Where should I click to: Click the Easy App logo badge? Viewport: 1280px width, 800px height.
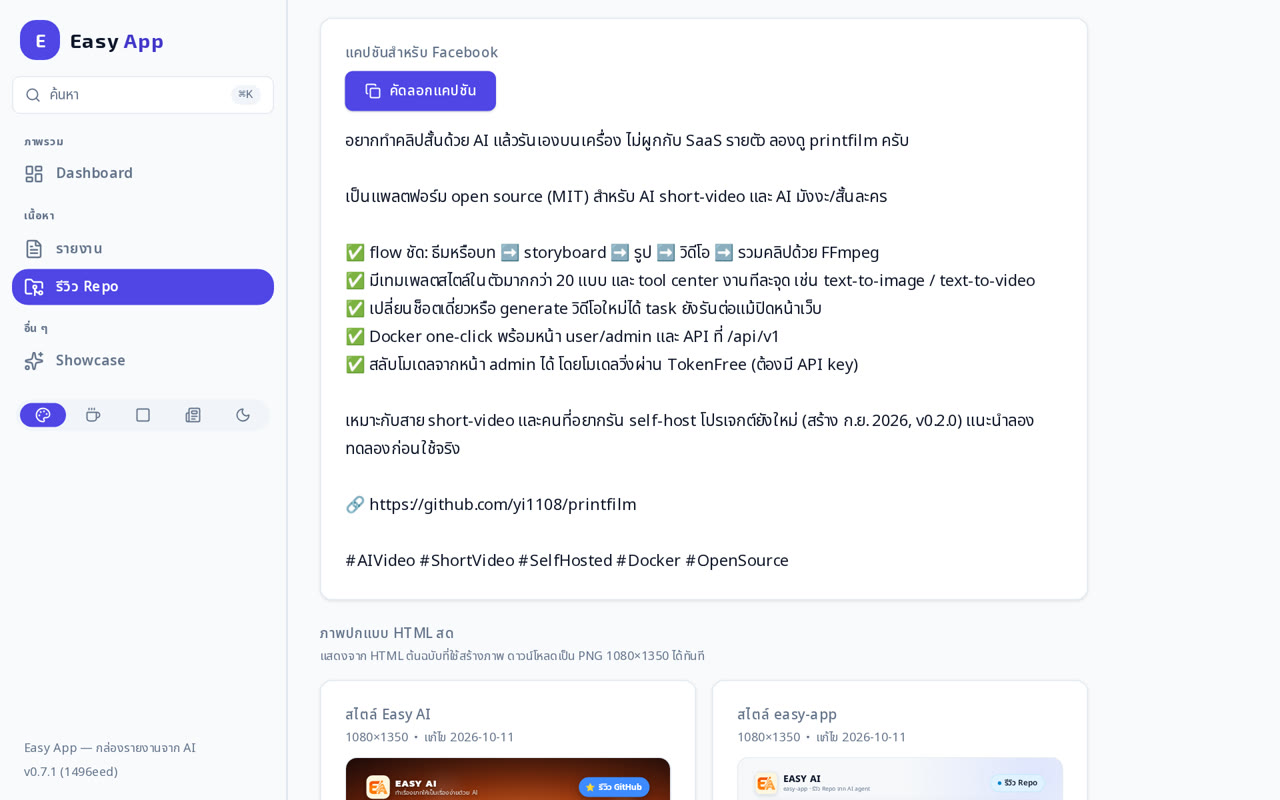click(40, 40)
